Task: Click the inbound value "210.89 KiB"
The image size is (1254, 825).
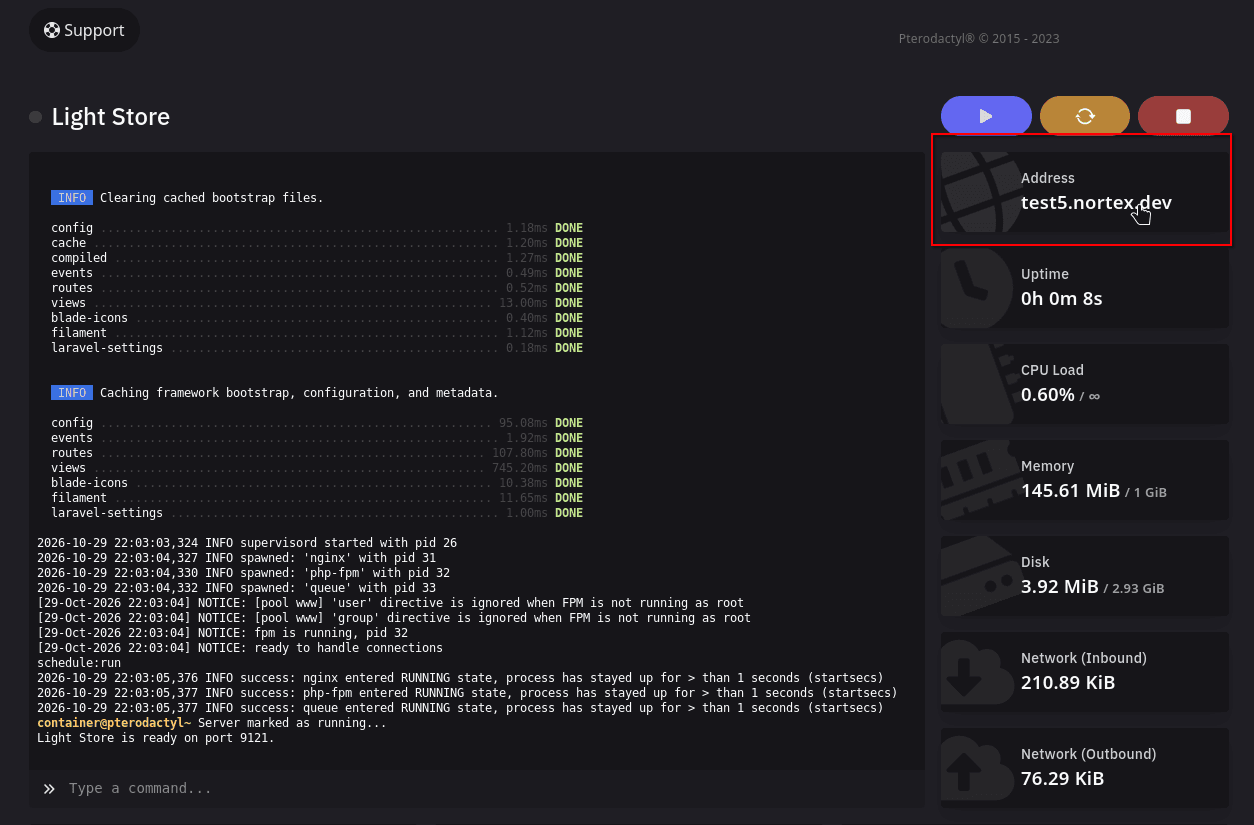Action: (x=1068, y=683)
